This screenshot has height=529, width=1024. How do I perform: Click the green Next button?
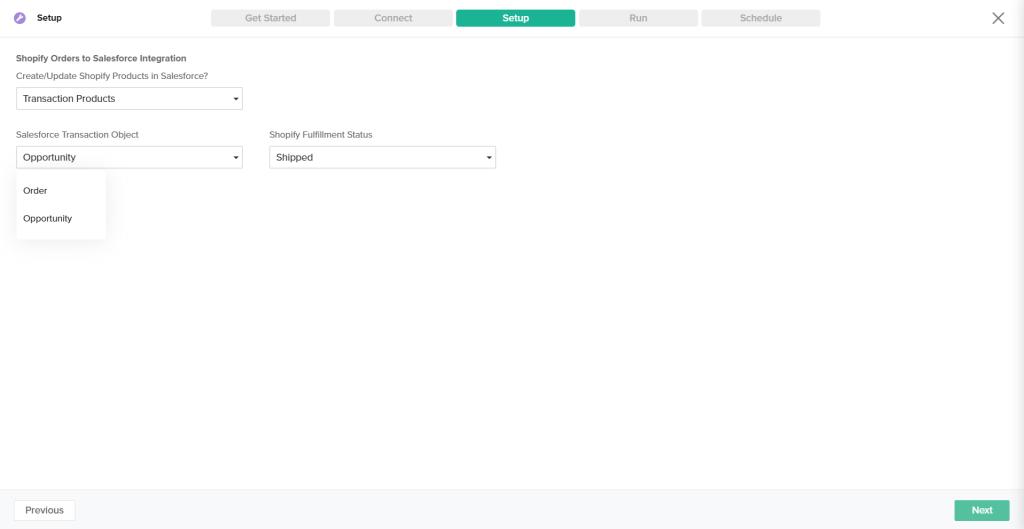point(982,510)
